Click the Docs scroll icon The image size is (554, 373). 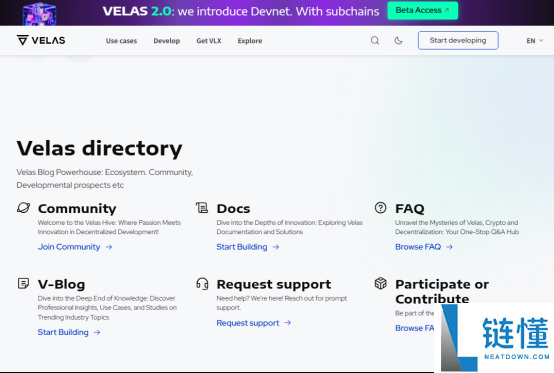coord(202,208)
